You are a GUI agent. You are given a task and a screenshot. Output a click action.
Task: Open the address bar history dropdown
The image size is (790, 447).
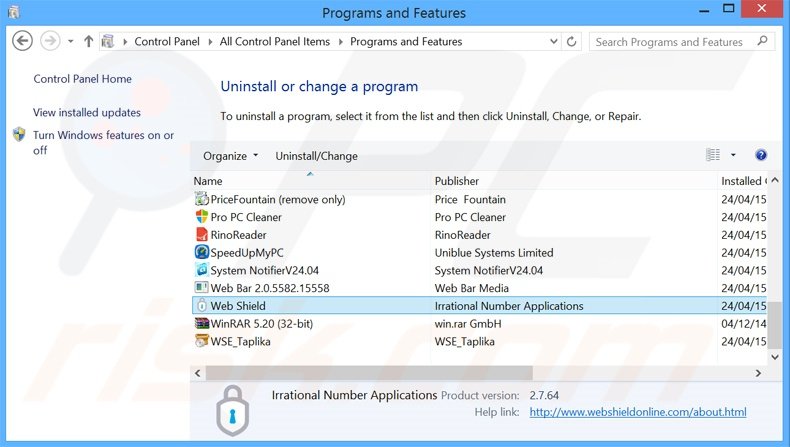tap(554, 41)
